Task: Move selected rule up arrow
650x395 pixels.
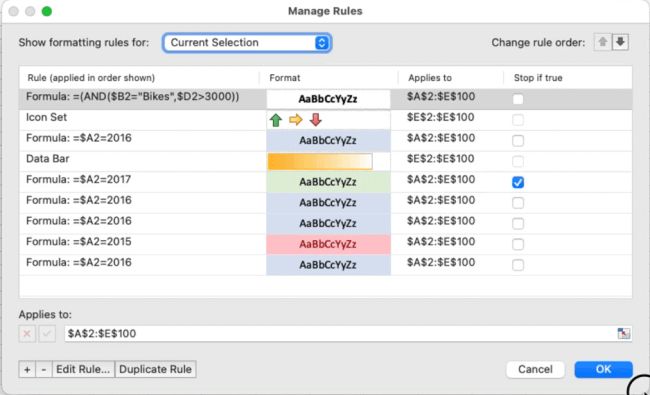Action: click(602, 42)
